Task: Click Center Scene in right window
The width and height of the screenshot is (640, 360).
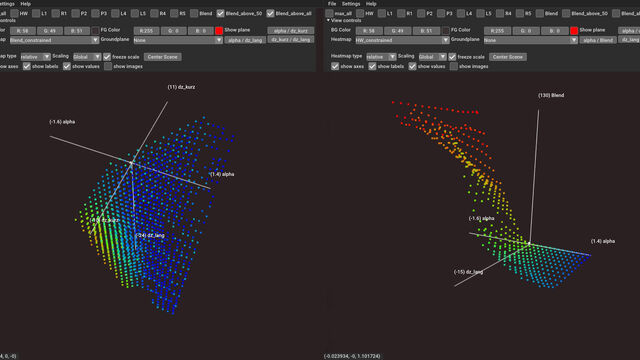Action: click(508, 57)
